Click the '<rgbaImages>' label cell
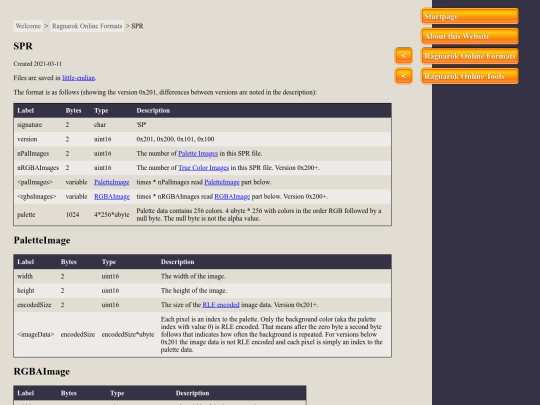Screen dimensions: 540x405 [x=37, y=197]
